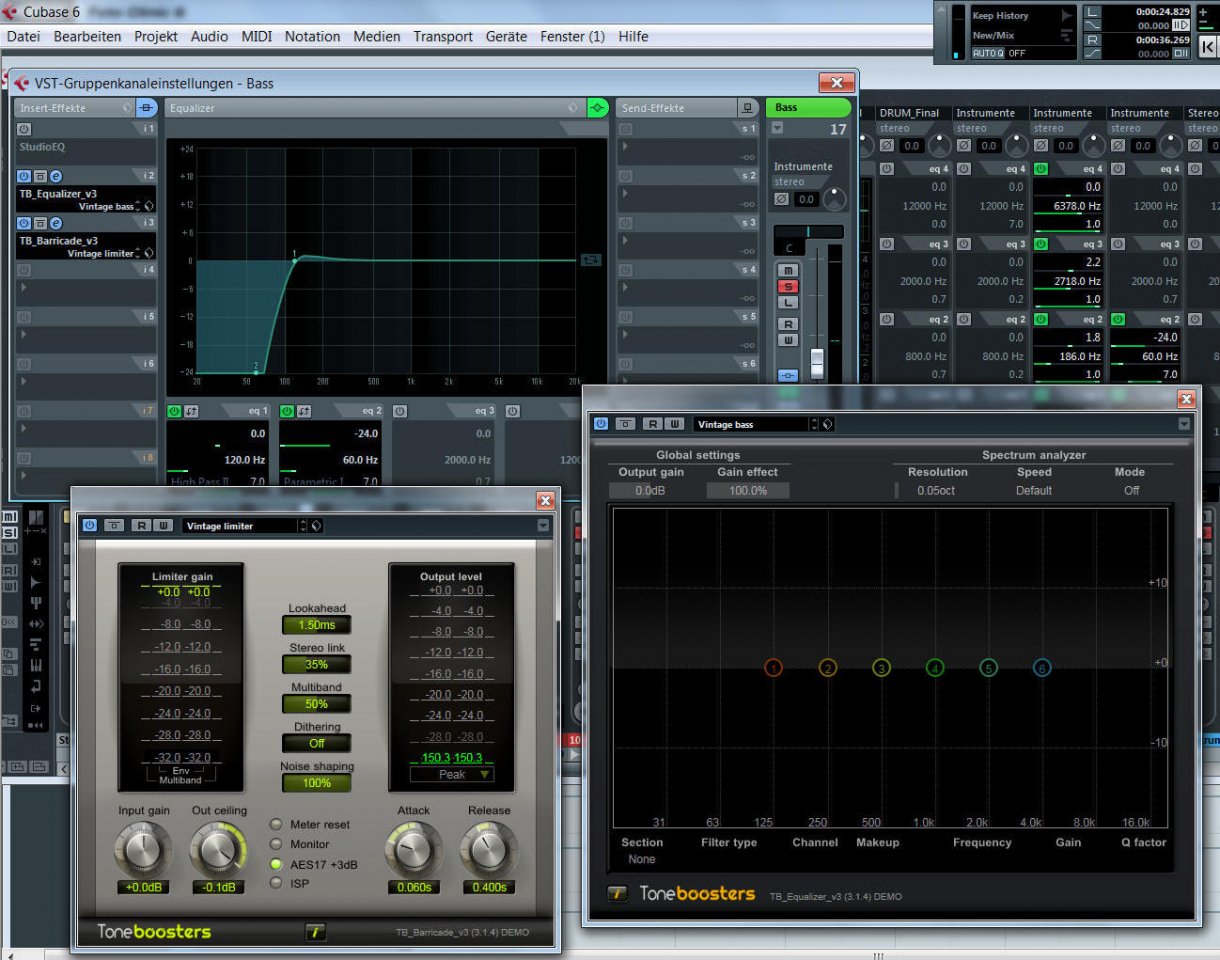1220x960 pixels.
Task: Select Meter reset radio button
Action: [275, 824]
